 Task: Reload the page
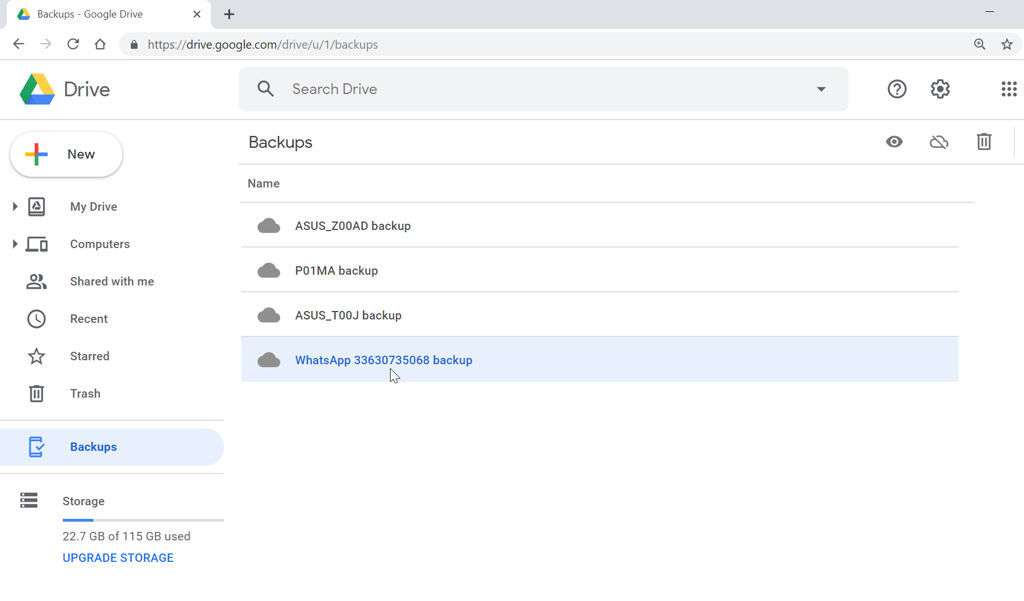73,44
